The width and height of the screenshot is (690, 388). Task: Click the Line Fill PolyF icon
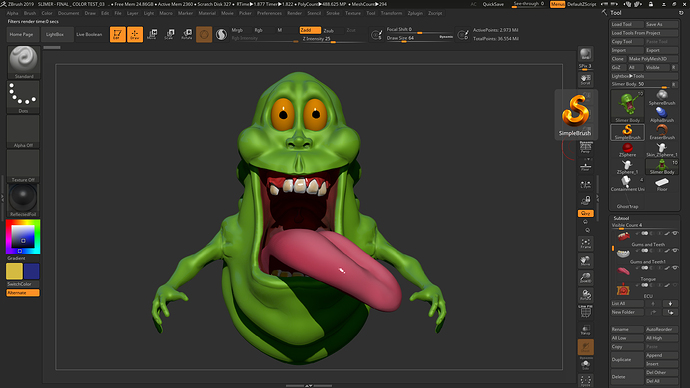[585, 311]
